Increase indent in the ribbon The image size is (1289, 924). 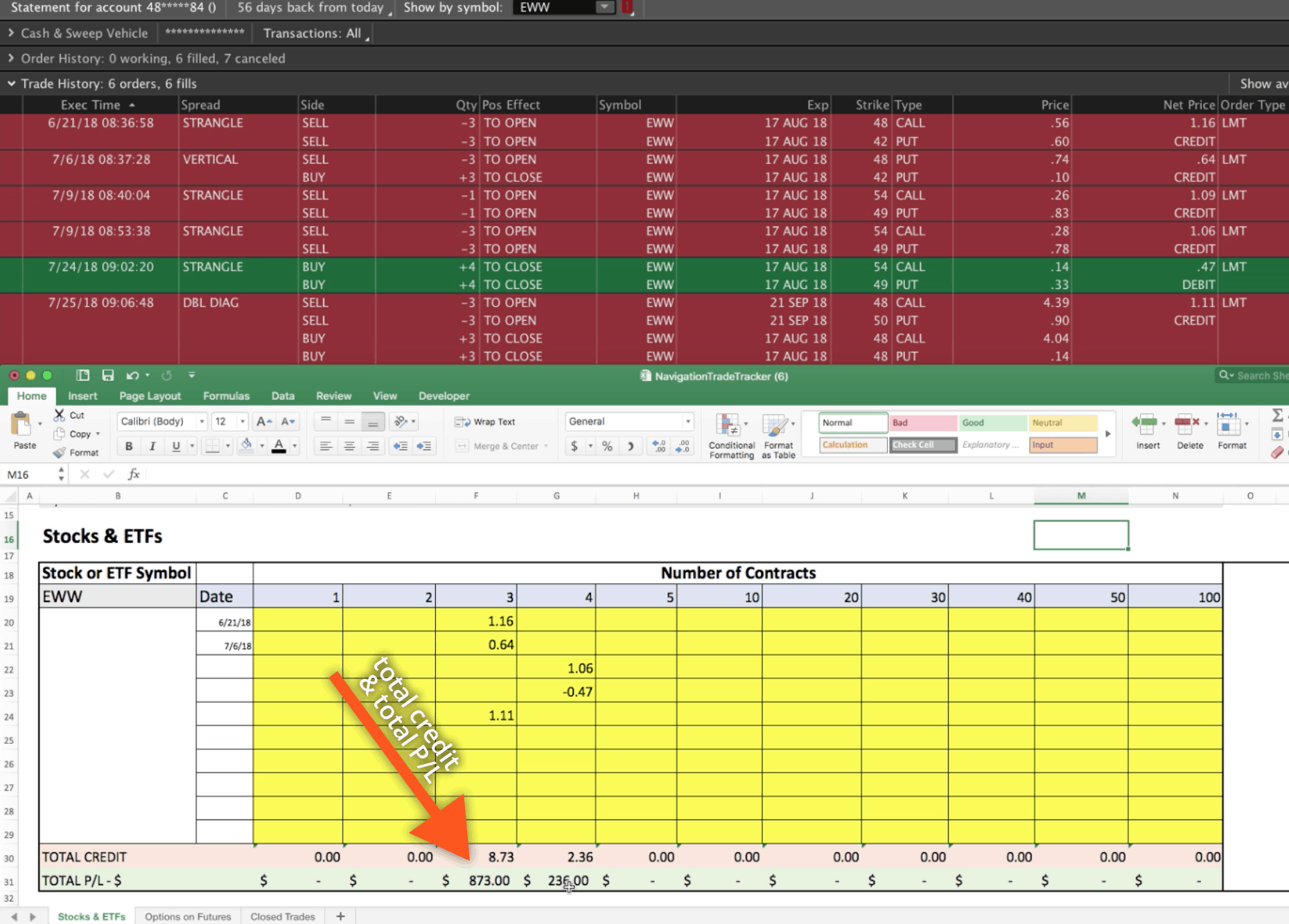tap(424, 446)
